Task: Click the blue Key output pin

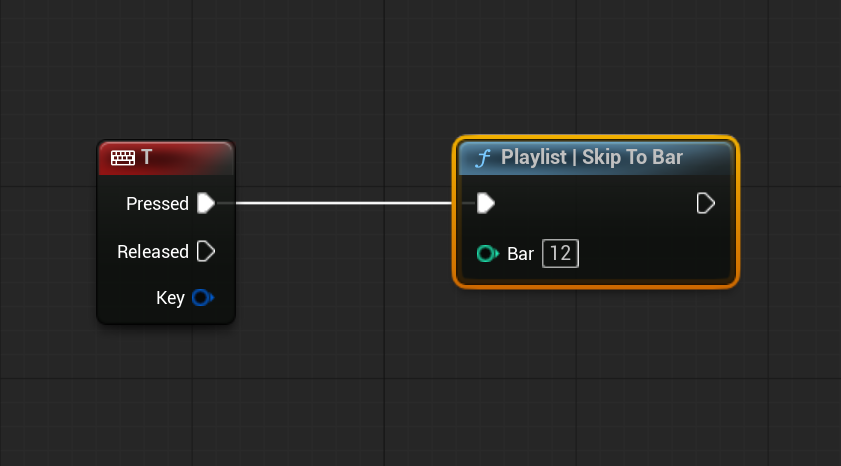Action: 201,298
